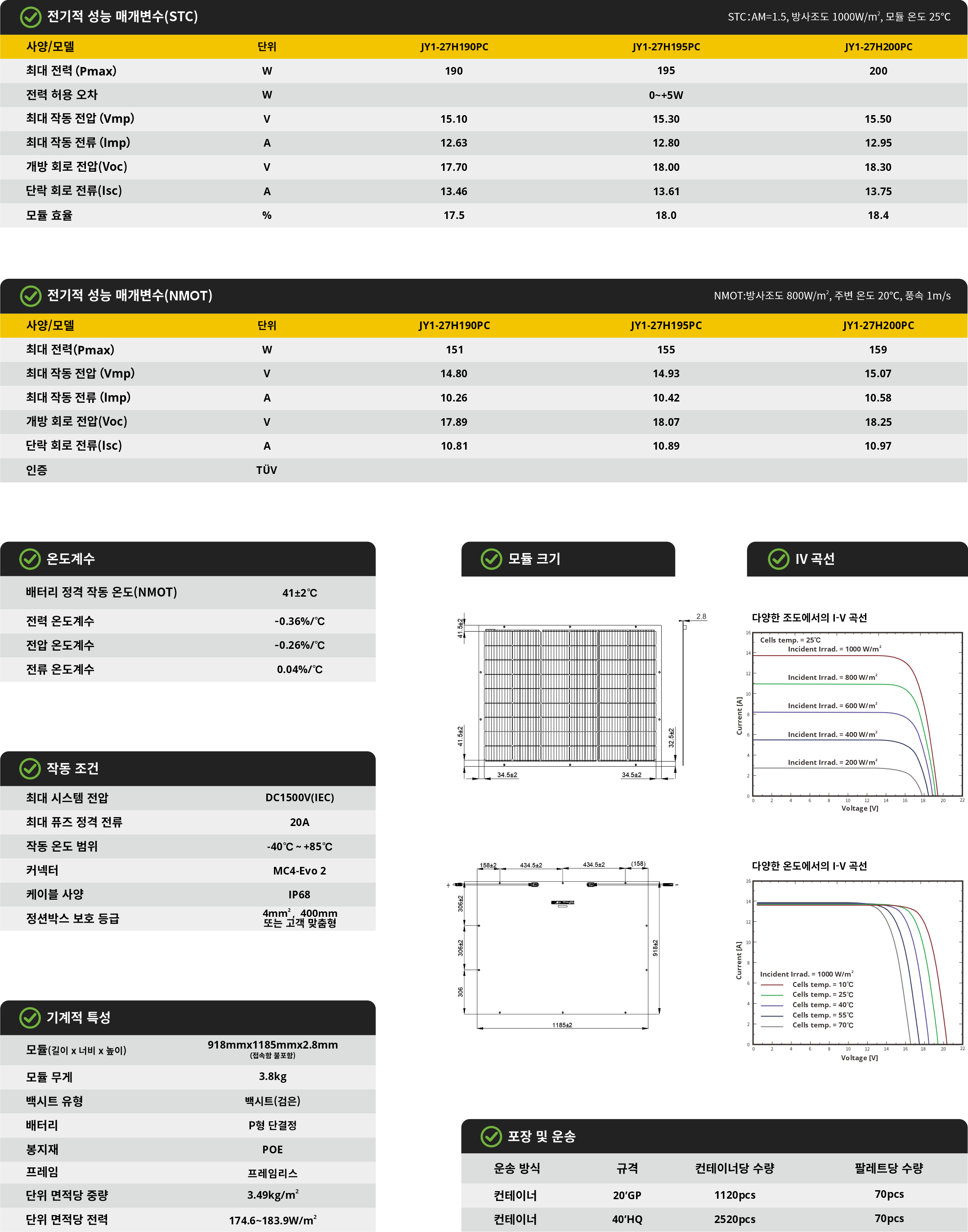The width and height of the screenshot is (968, 1232).
Task: Click the NMOT temperature value 41±2℃
Action: 300,593
